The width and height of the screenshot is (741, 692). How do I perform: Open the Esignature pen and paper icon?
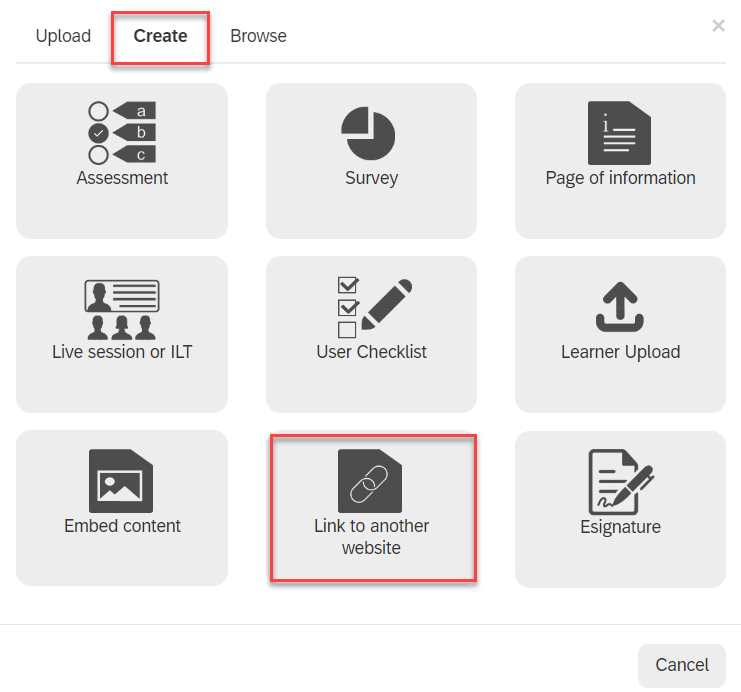(x=621, y=482)
